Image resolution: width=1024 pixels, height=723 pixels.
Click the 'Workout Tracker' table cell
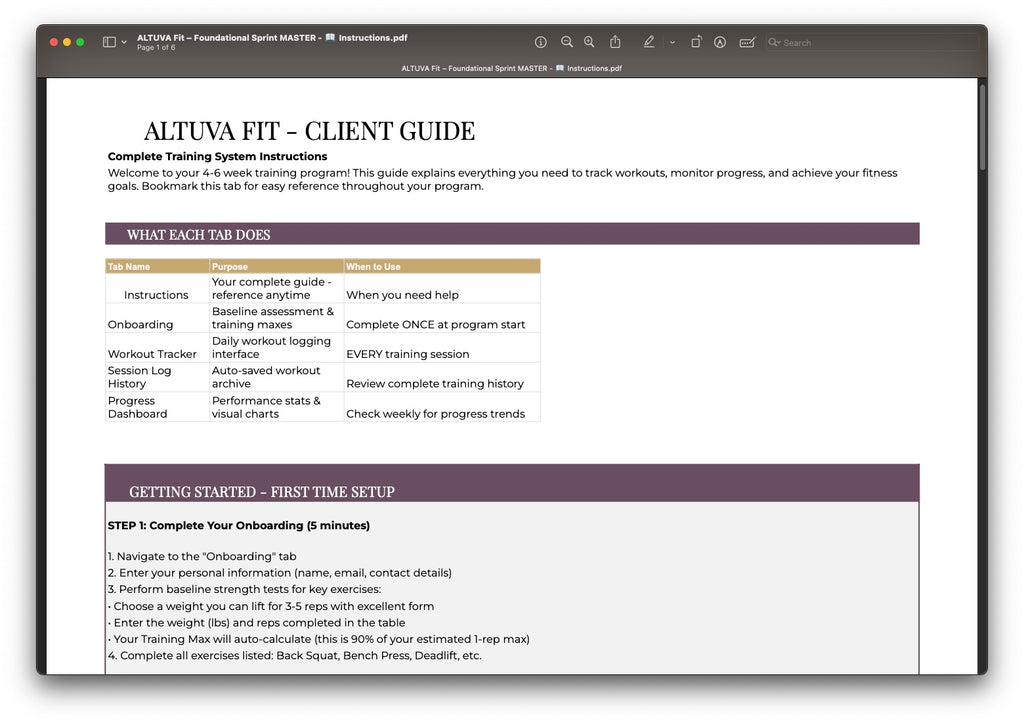click(x=153, y=354)
